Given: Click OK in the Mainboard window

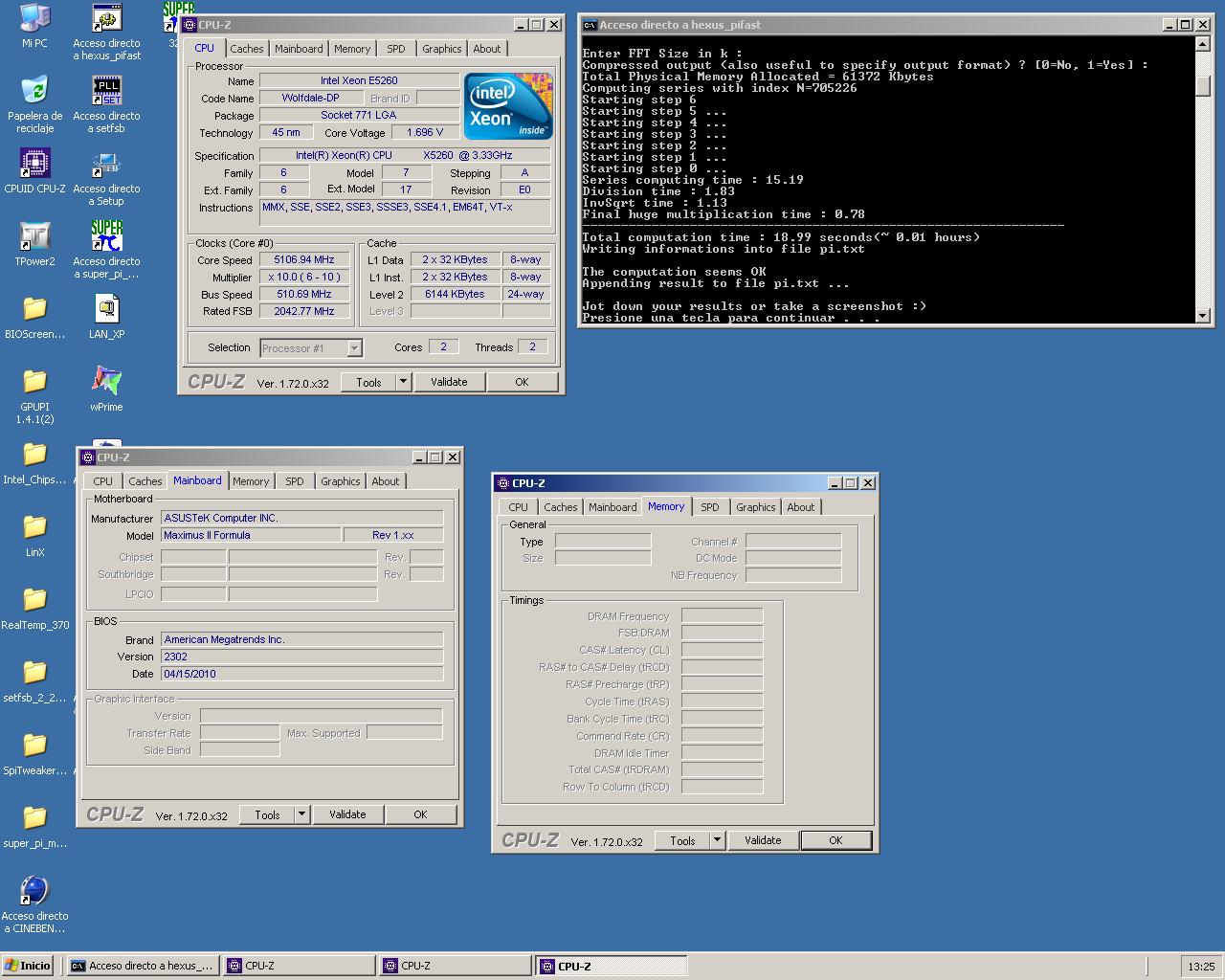Looking at the screenshot, I should pyautogui.click(x=420, y=814).
